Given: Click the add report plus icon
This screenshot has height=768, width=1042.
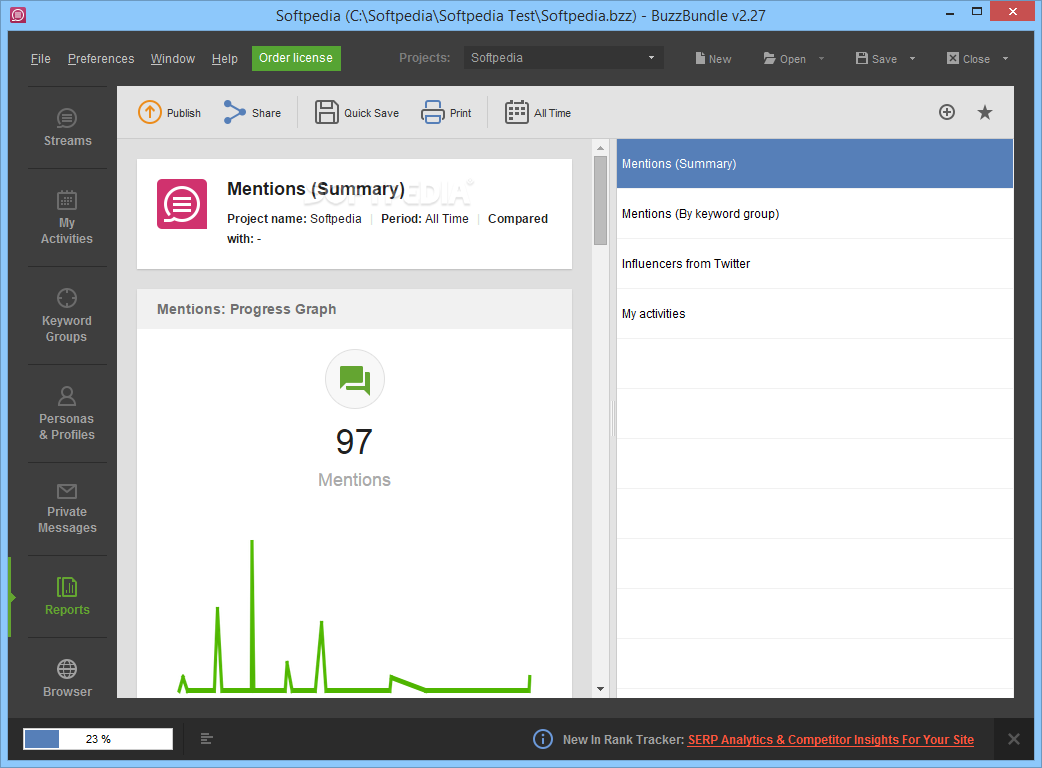Looking at the screenshot, I should (x=947, y=112).
